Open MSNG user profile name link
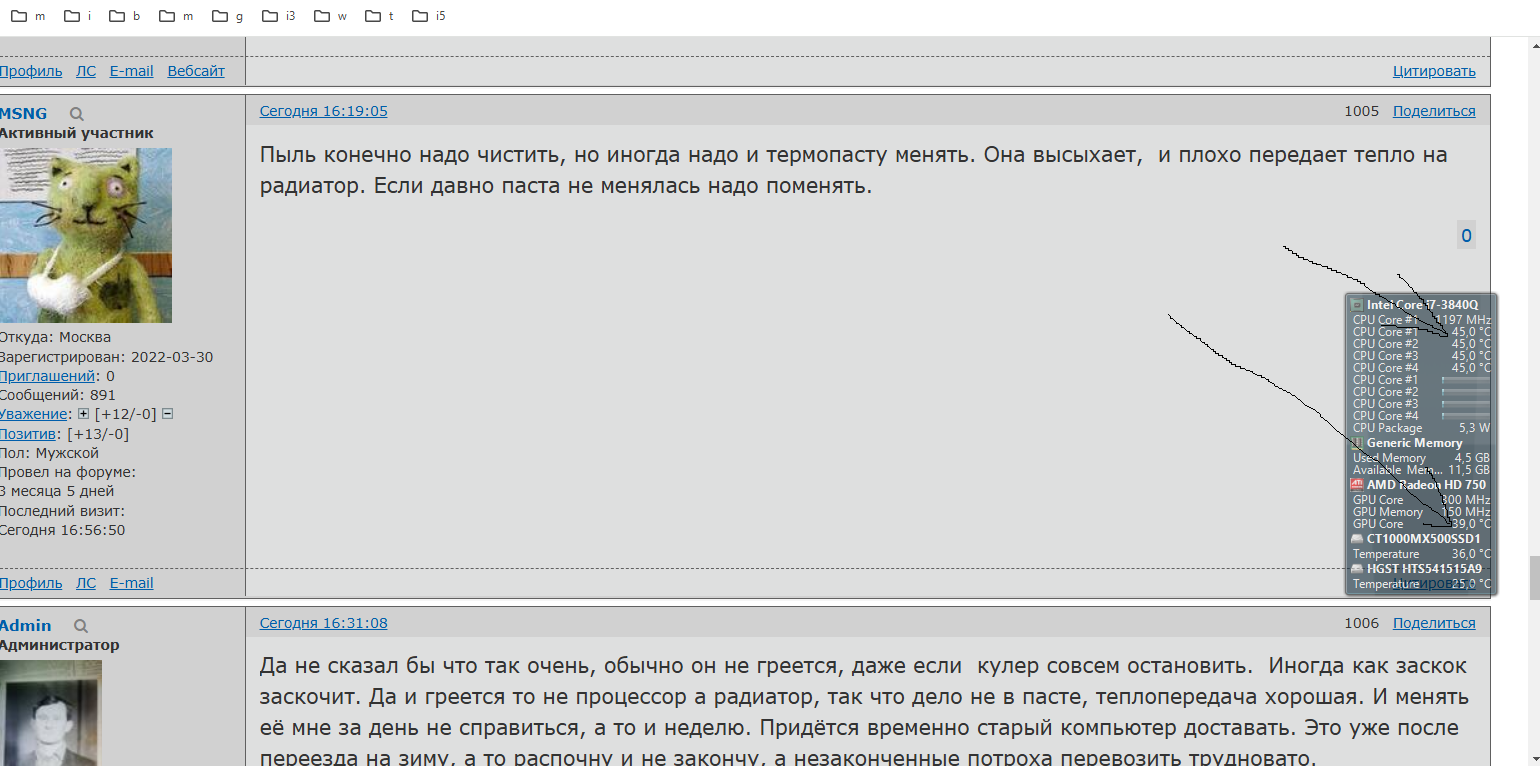The width and height of the screenshot is (1540, 766). [23, 113]
